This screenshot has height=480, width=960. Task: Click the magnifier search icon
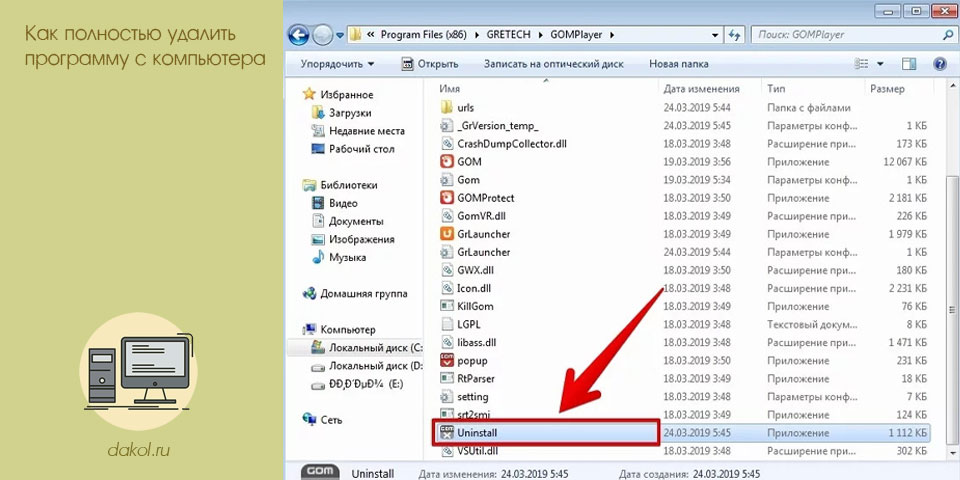(948, 35)
